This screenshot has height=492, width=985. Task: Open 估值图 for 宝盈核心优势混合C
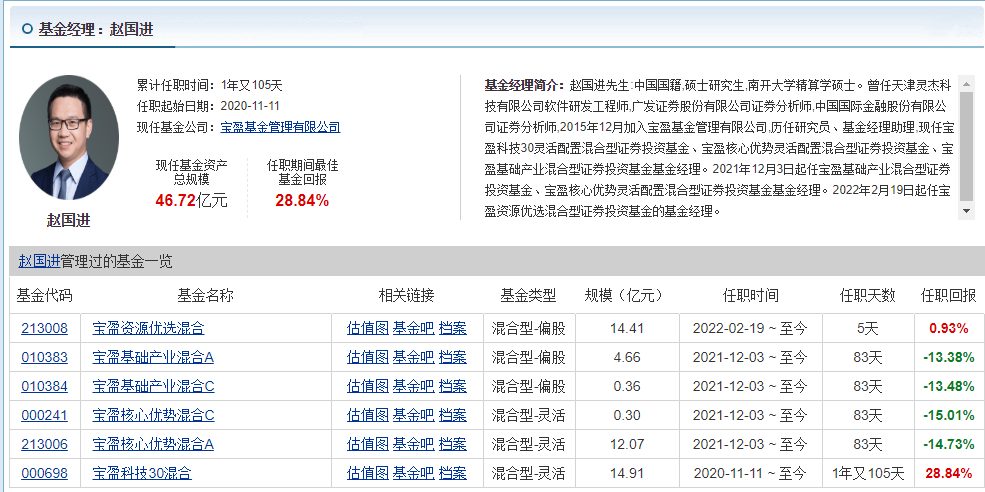367,415
